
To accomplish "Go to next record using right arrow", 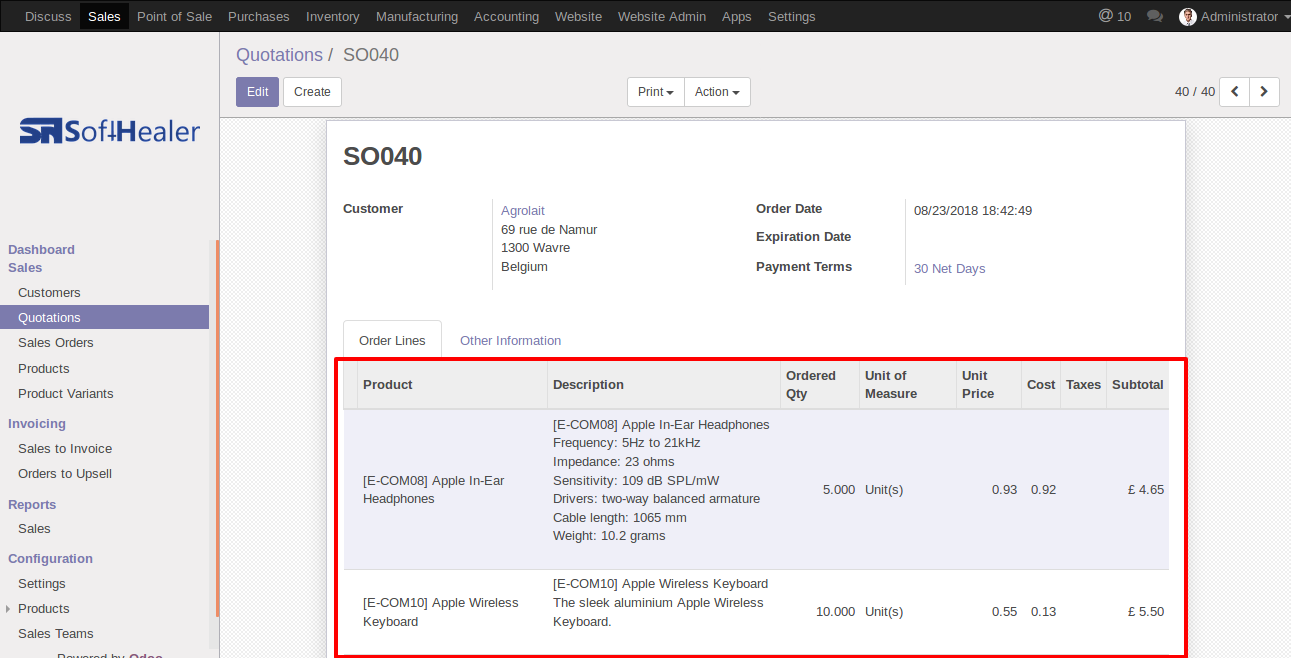I will 1264,92.
